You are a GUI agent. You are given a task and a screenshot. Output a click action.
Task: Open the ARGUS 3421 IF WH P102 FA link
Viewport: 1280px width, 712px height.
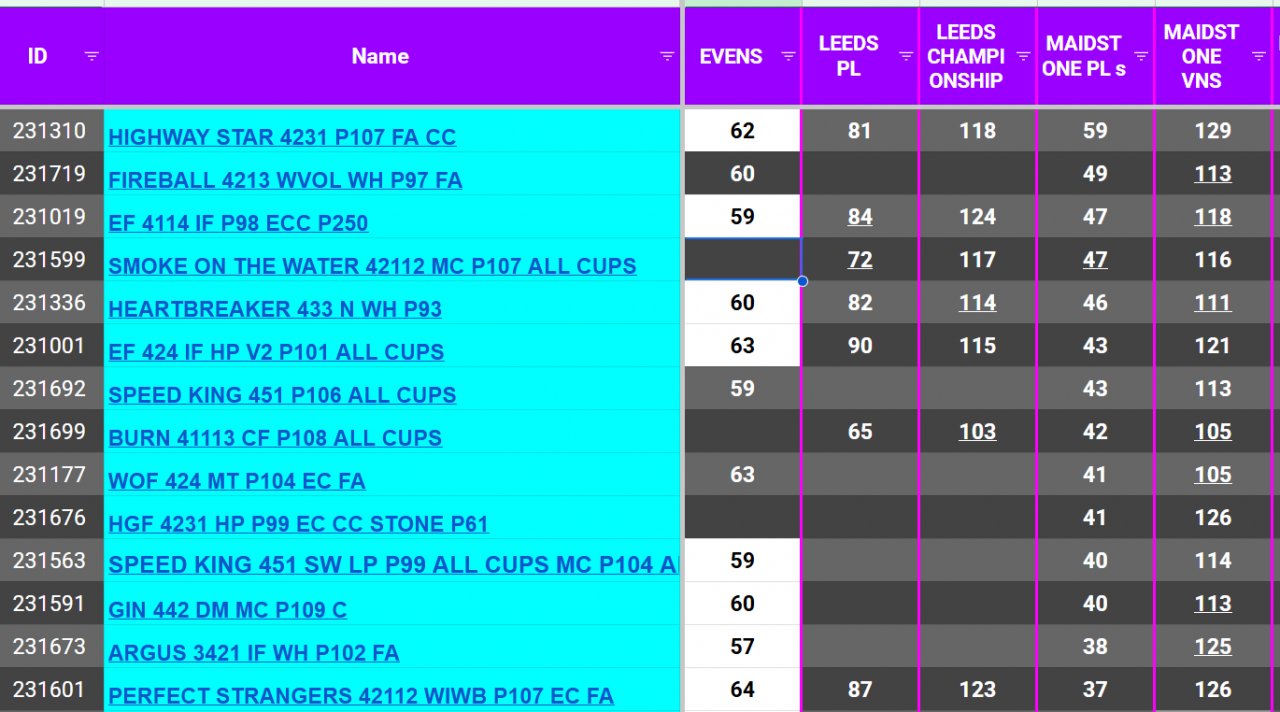coord(254,653)
